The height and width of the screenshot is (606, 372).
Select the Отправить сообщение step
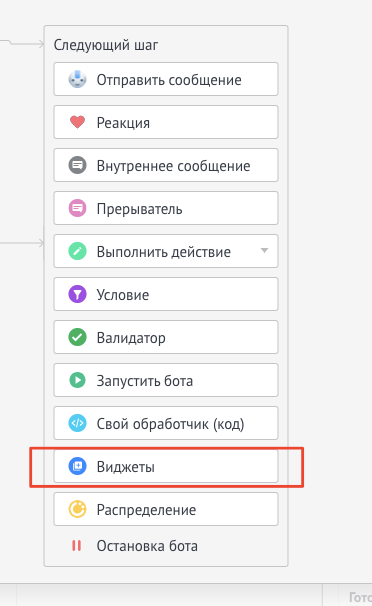[x=166, y=79]
